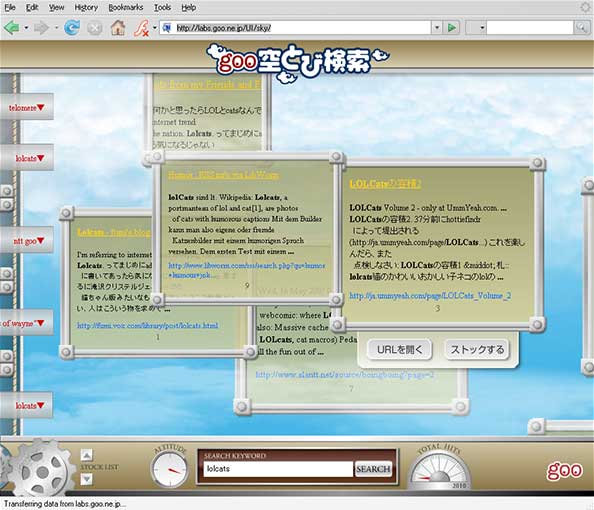This screenshot has height=510, width=594.
Task: Open the back history dropdown arrow
Action: pyautogui.click(x=26, y=28)
